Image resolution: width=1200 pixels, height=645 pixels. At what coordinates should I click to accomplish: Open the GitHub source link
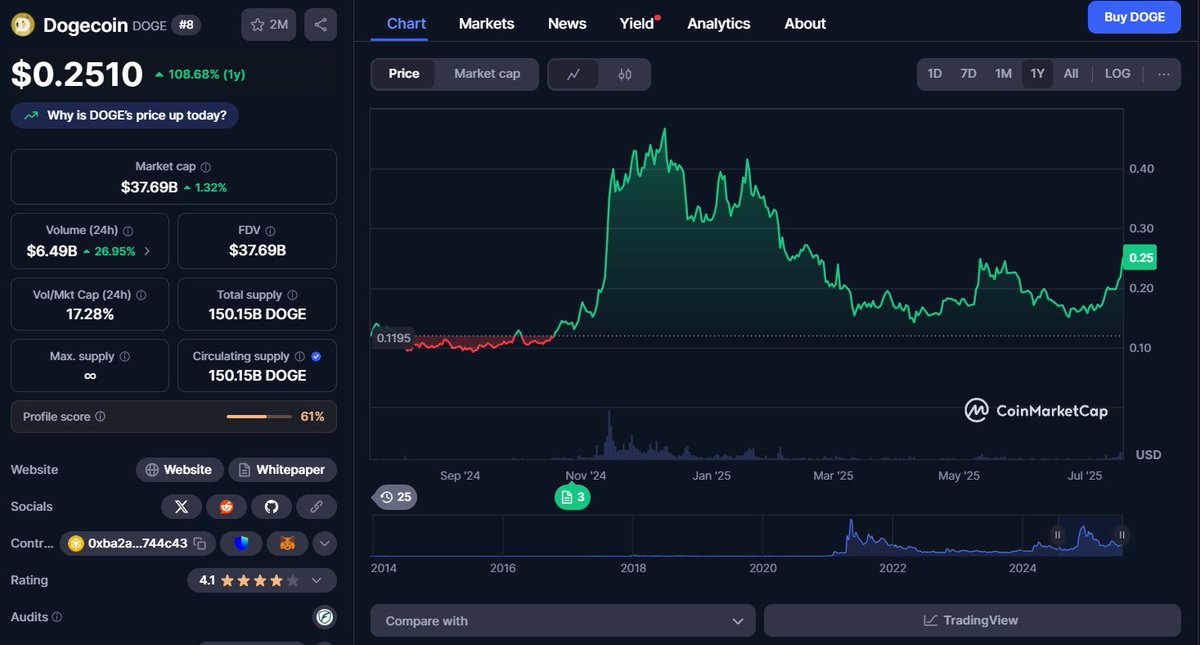[271, 507]
